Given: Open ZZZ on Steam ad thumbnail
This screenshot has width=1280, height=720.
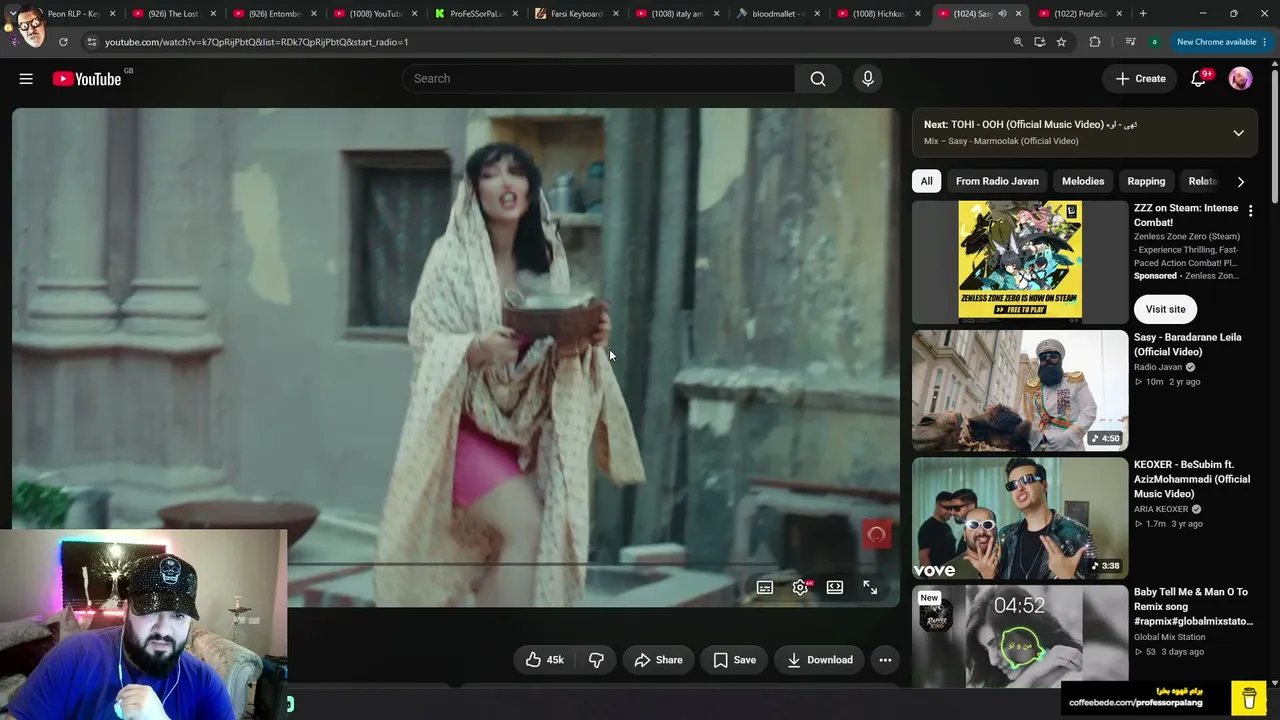Looking at the screenshot, I should pos(1020,262).
